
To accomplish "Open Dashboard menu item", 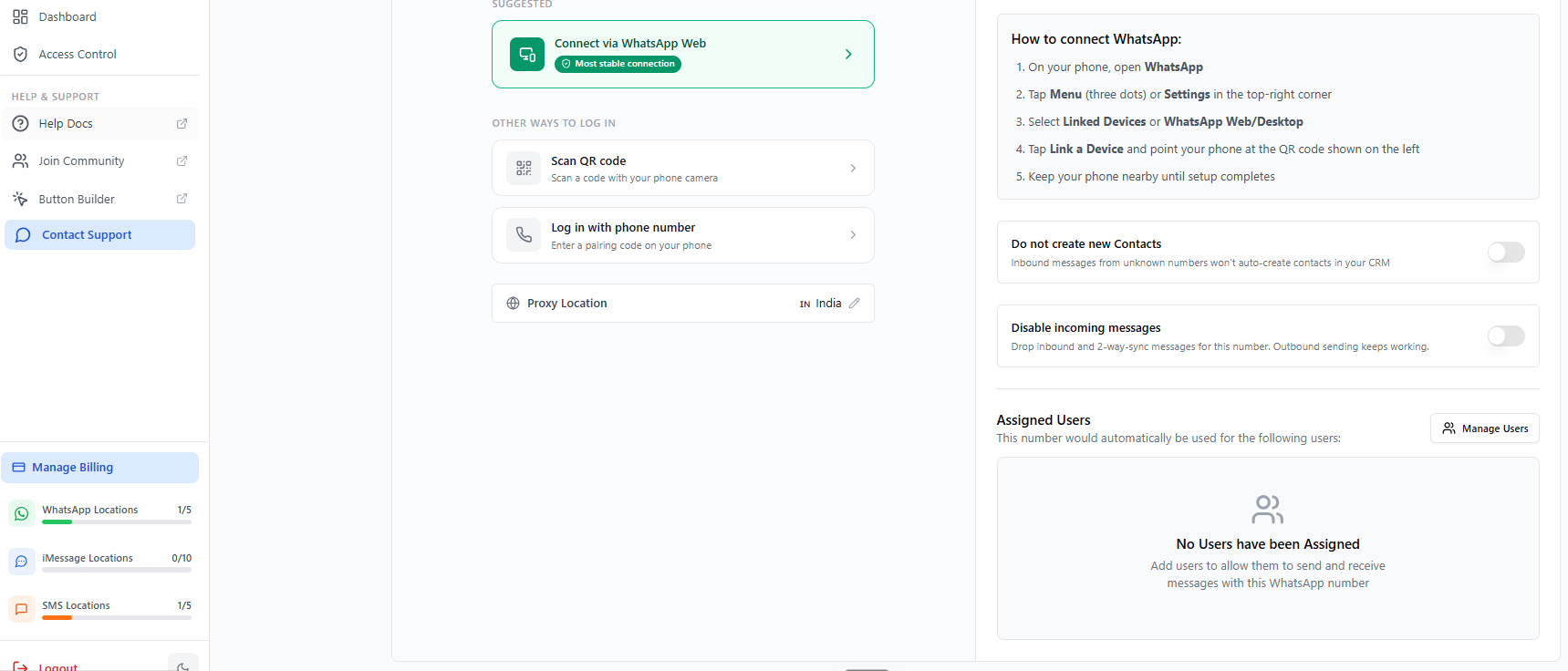I will 100,16.
